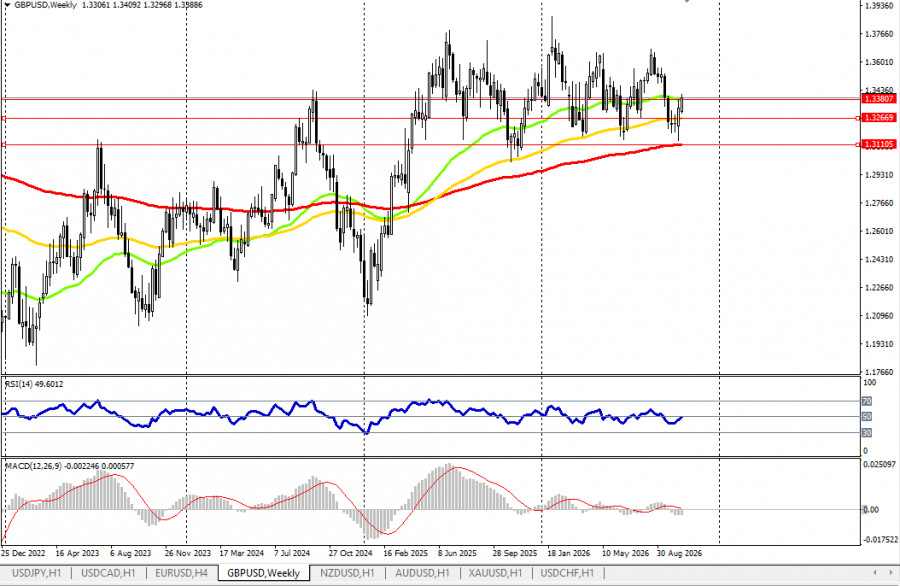Click the 16 Feb 2025 date label
900x586 pixels.
tap(406, 553)
